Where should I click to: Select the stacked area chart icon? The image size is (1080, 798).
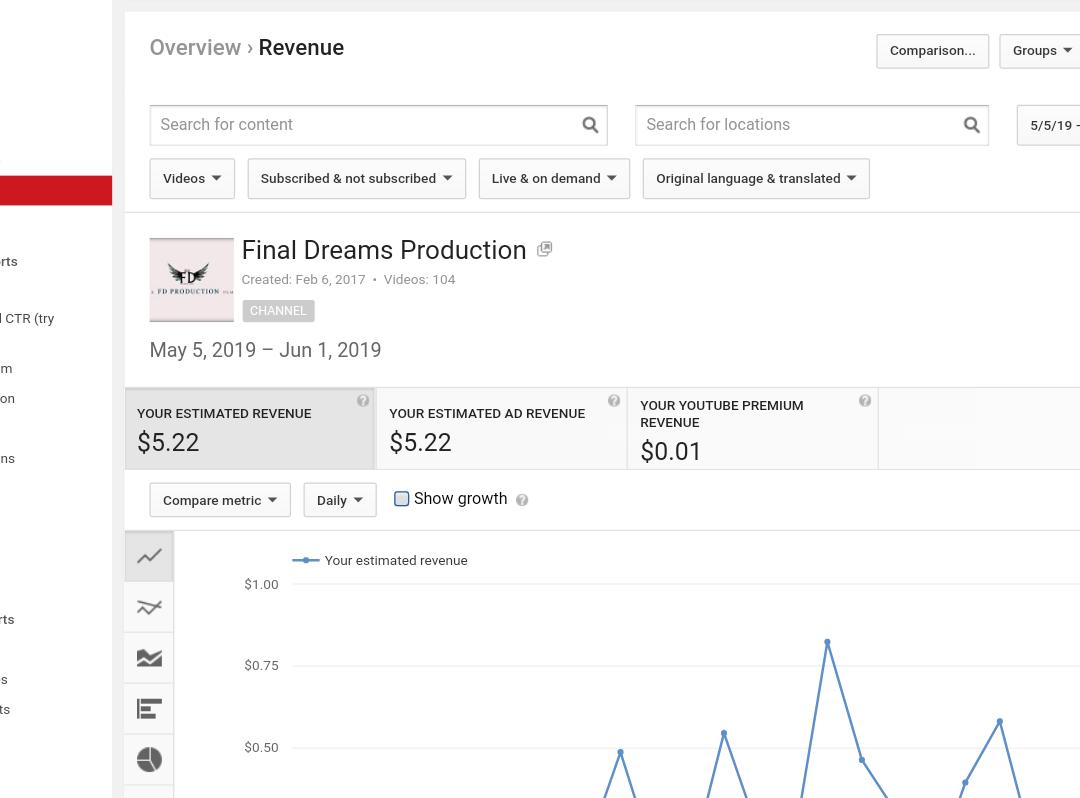[x=149, y=658]
